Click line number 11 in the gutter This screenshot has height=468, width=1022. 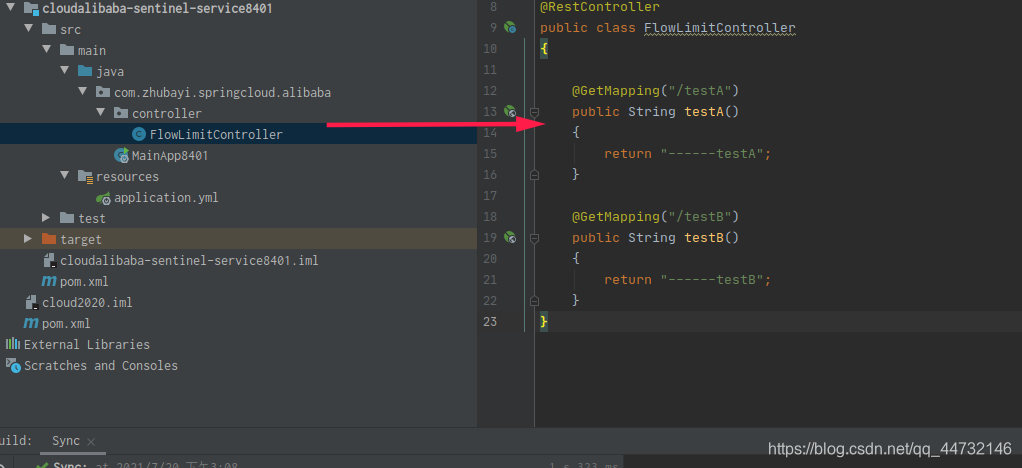pos(489,70)
